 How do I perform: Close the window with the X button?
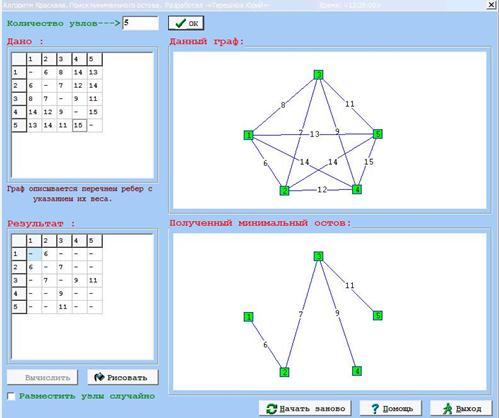pos(491,5)
